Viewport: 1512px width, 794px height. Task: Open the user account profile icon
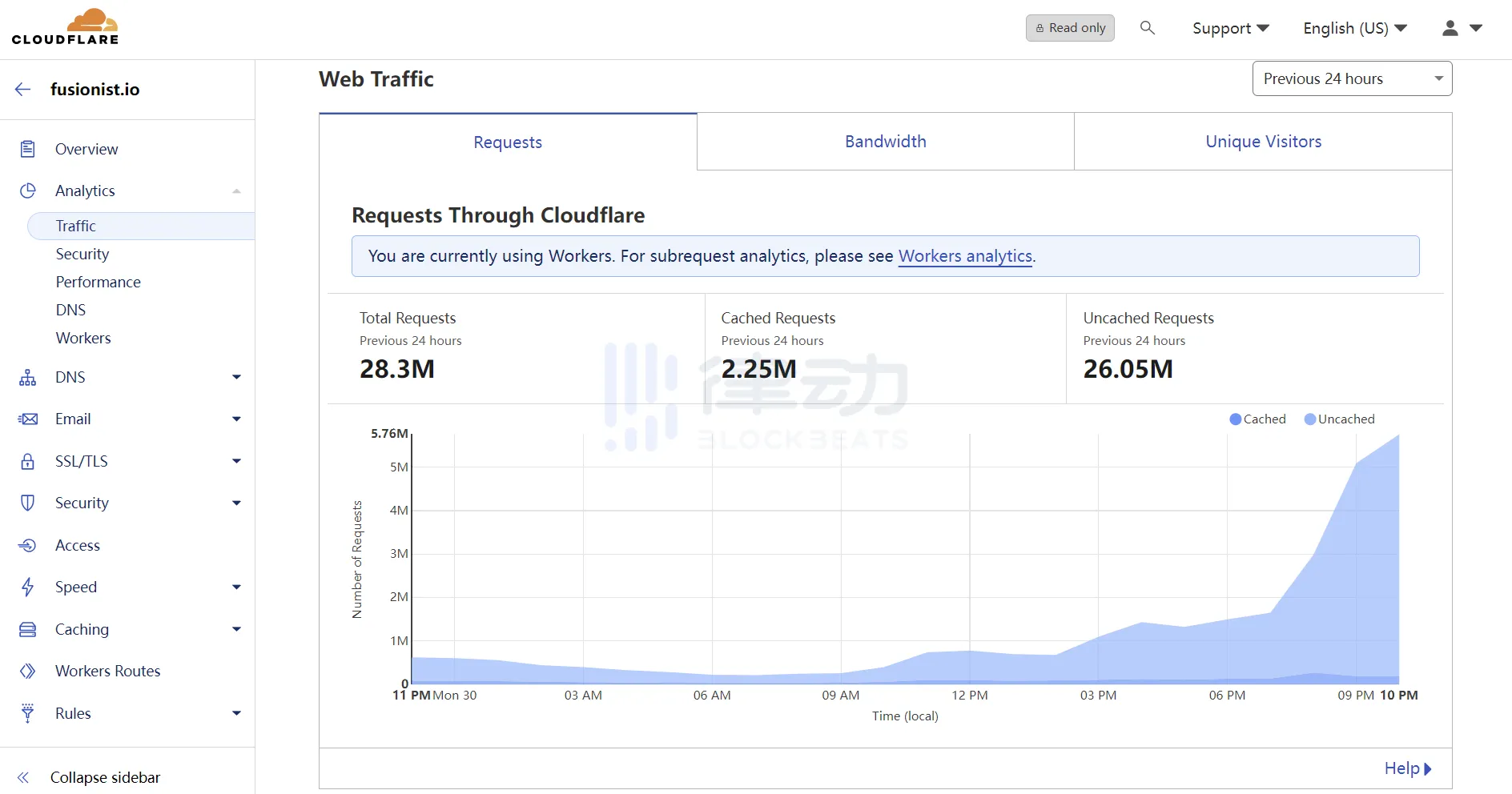[x=1450, y=28]
